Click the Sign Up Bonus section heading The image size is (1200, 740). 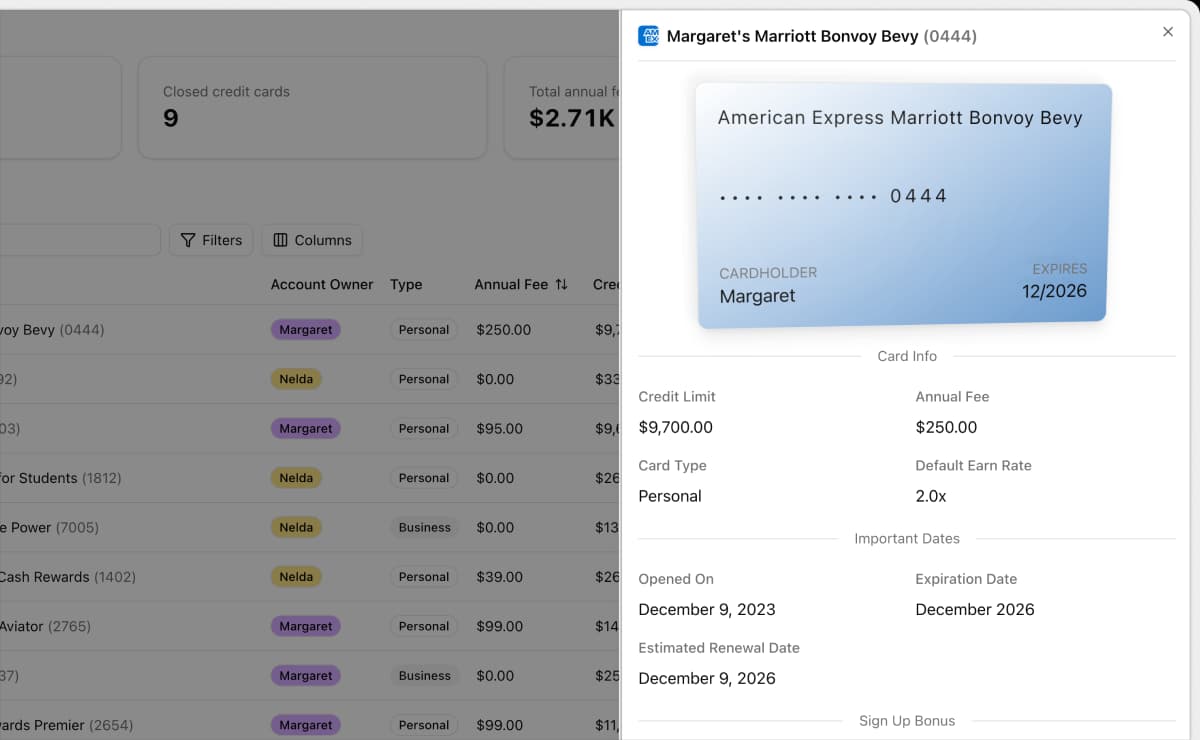(907, 721)
